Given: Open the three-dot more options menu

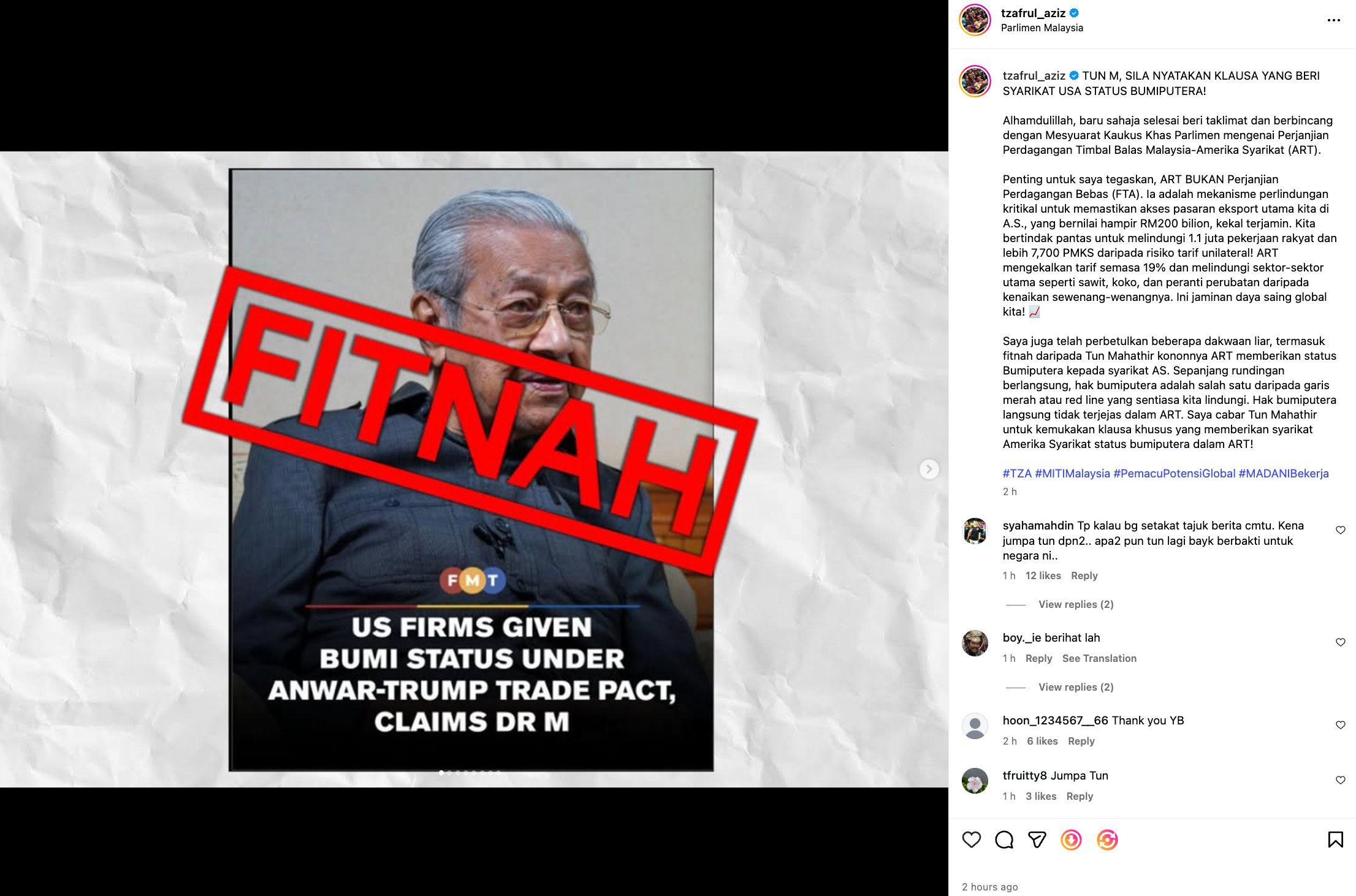Looking at the screenshot, I should coord(1333,20).
